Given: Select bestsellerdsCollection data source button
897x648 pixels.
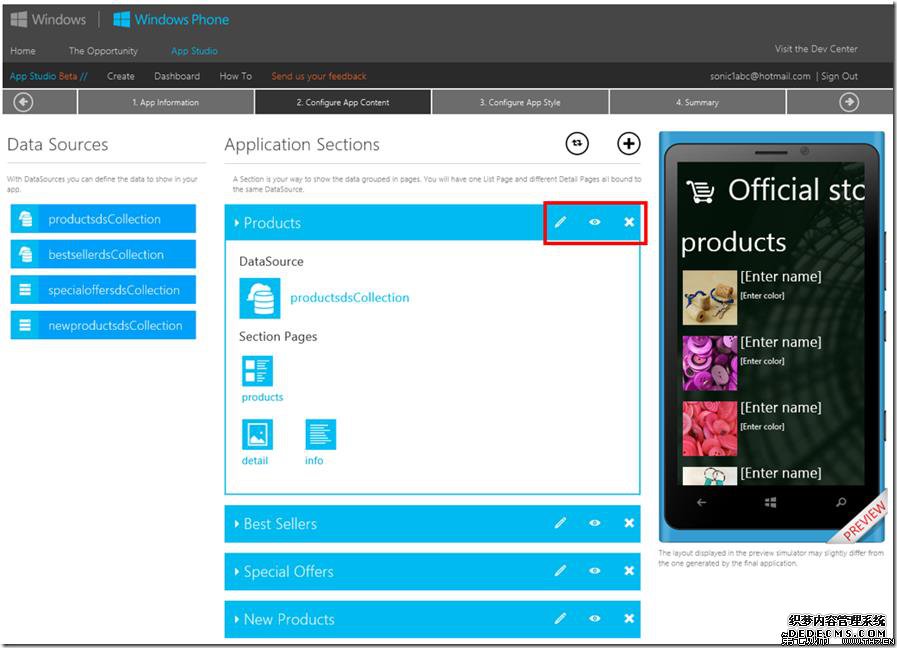Looking at the screenshot, I should pyautogui.click(x=103, y=254).
